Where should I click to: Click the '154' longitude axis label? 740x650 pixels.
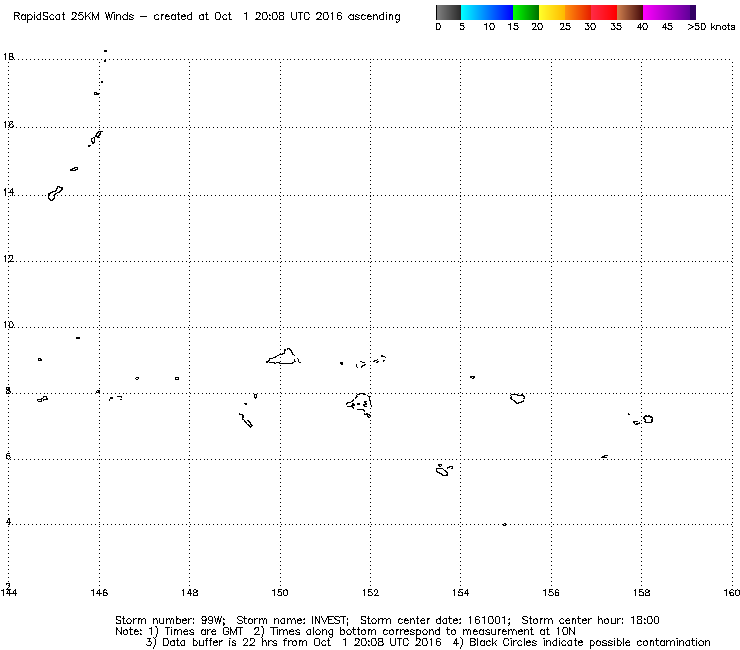(461, 592)
